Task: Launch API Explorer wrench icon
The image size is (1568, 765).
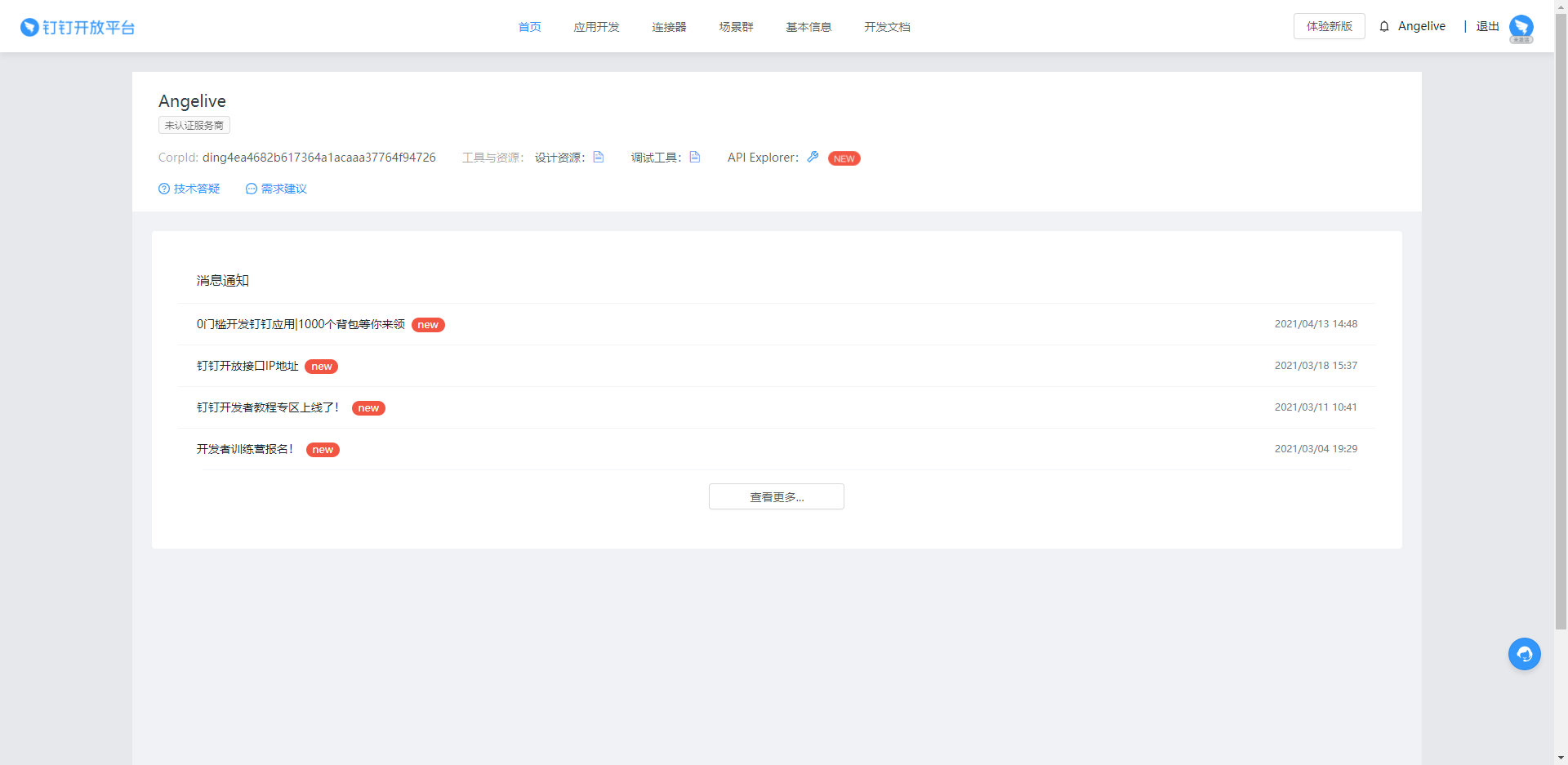Action: 813,157
